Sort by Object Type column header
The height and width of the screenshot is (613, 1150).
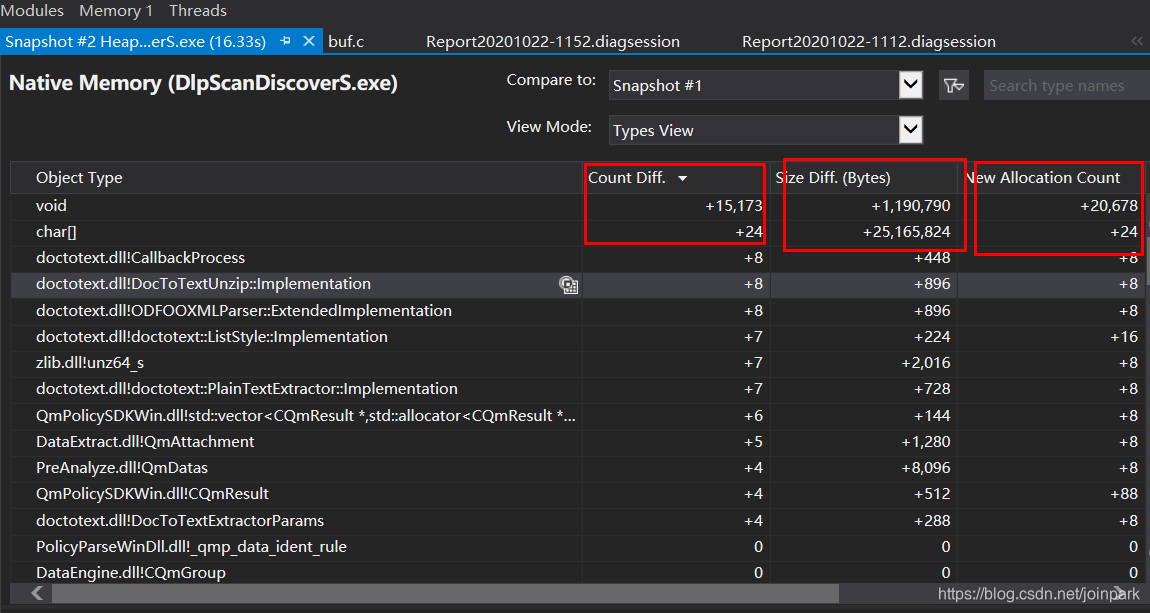coord(79,177)
